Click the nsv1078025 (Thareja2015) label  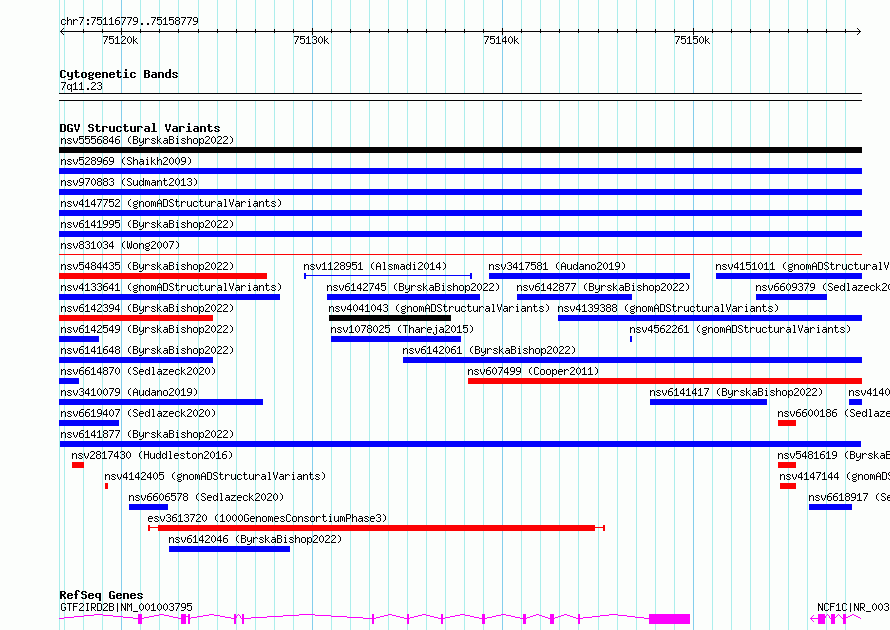[402, 329]
